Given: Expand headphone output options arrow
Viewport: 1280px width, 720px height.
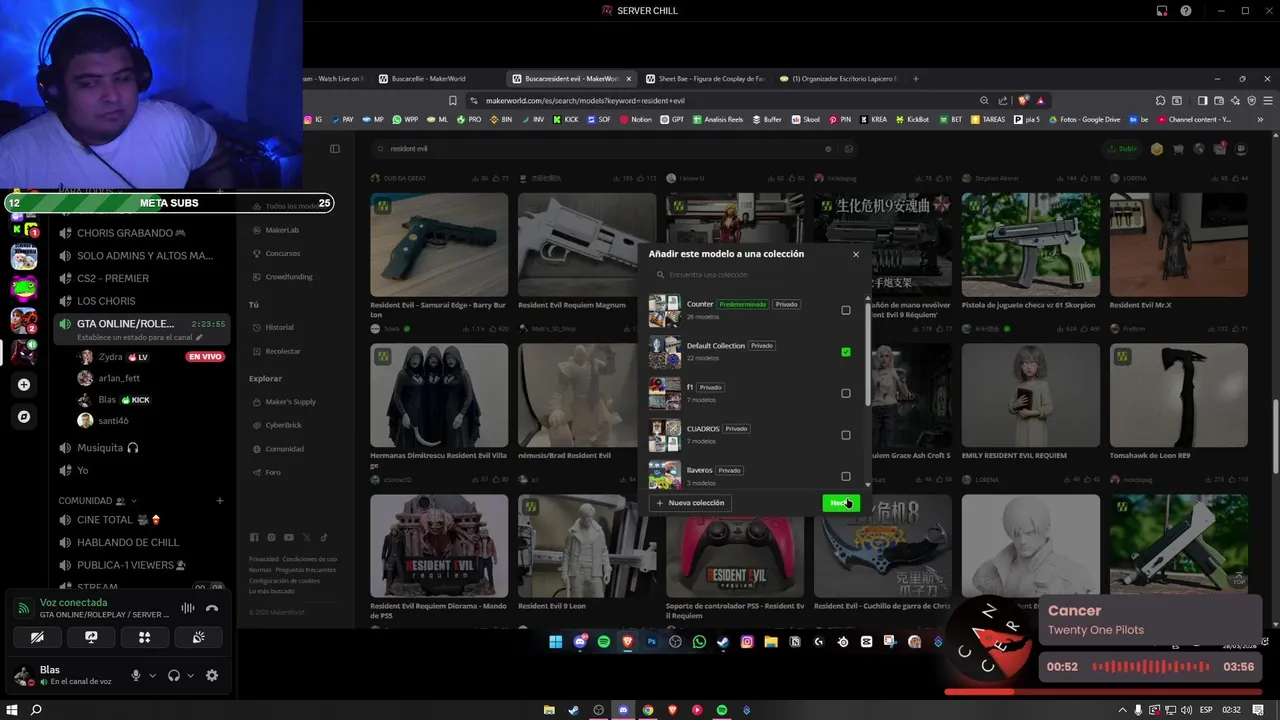Looking at the screenshot, I should 190,676.
